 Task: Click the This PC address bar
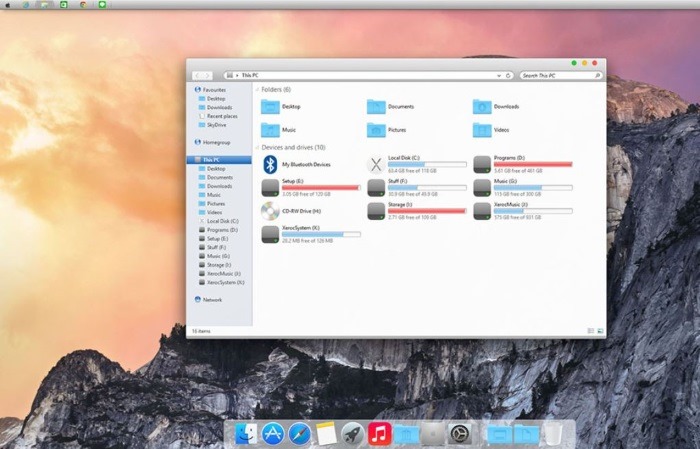pyautogui.click(x=368, y=75)
